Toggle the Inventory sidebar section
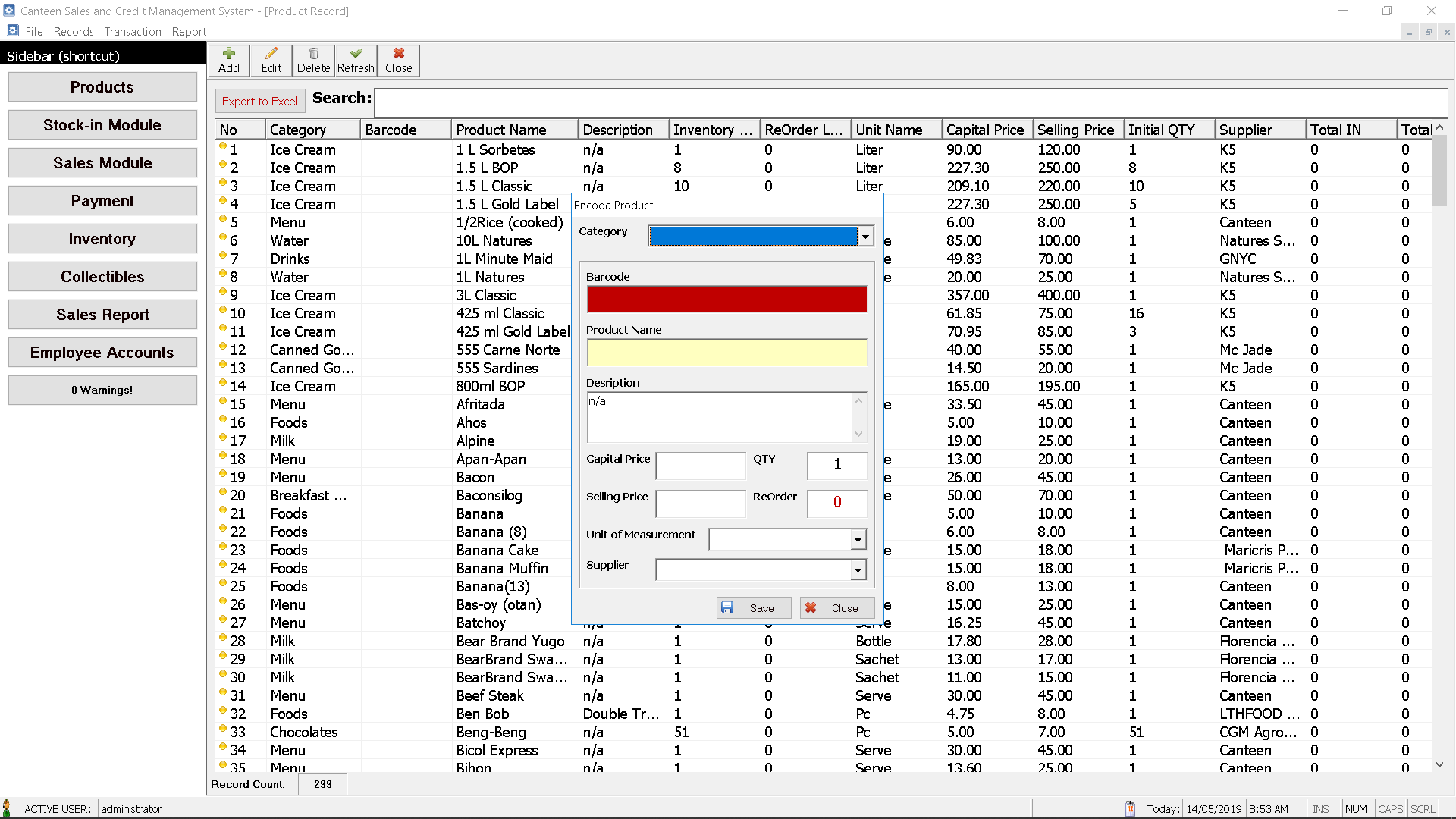 pyautogui.click(x=101, y=238)
